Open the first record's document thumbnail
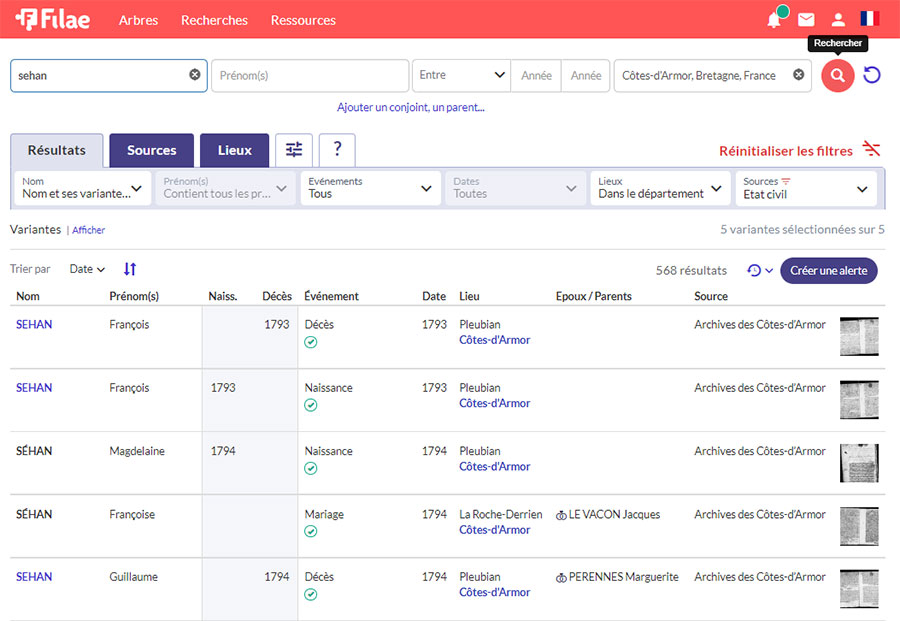The image size is (900, 621). pyautogui.click(x=858, y=337)
